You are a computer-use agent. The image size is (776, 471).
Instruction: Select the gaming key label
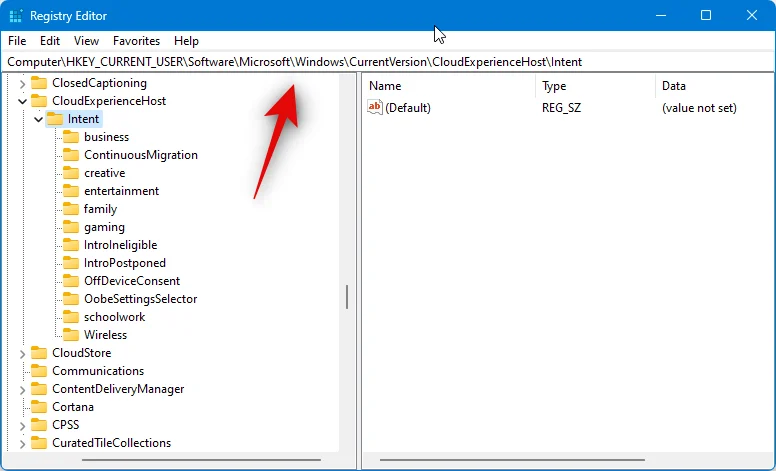pos(104,227)
